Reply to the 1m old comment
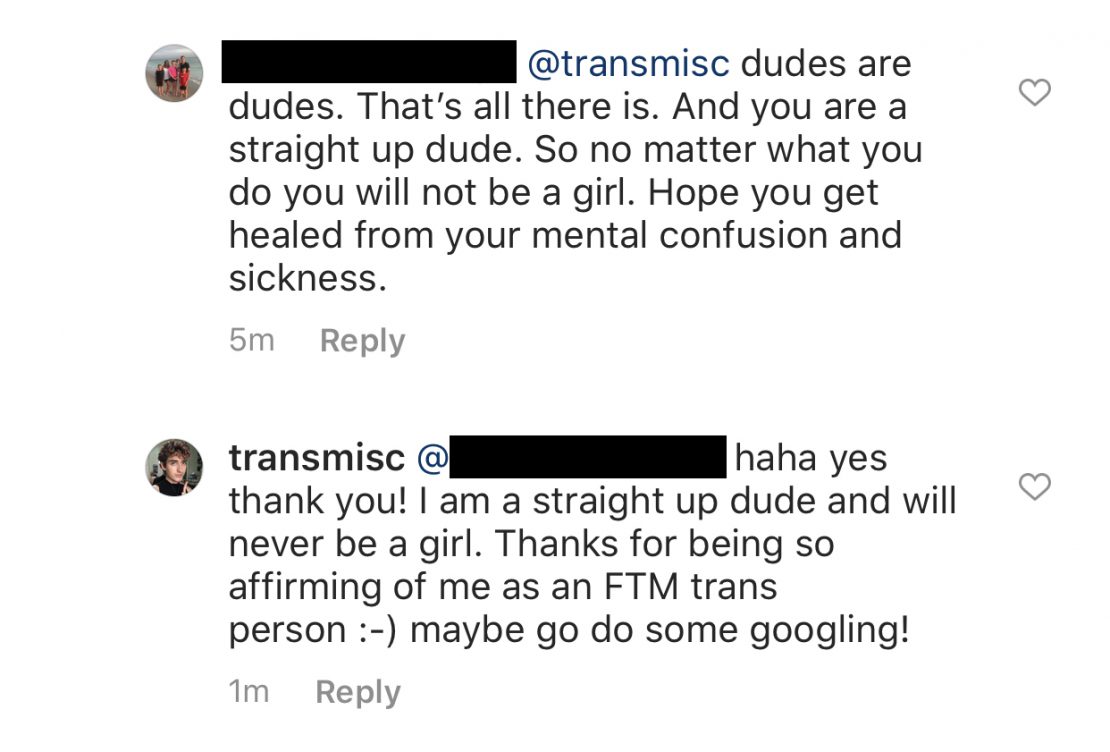1110x752 pixels. point(358,693)
